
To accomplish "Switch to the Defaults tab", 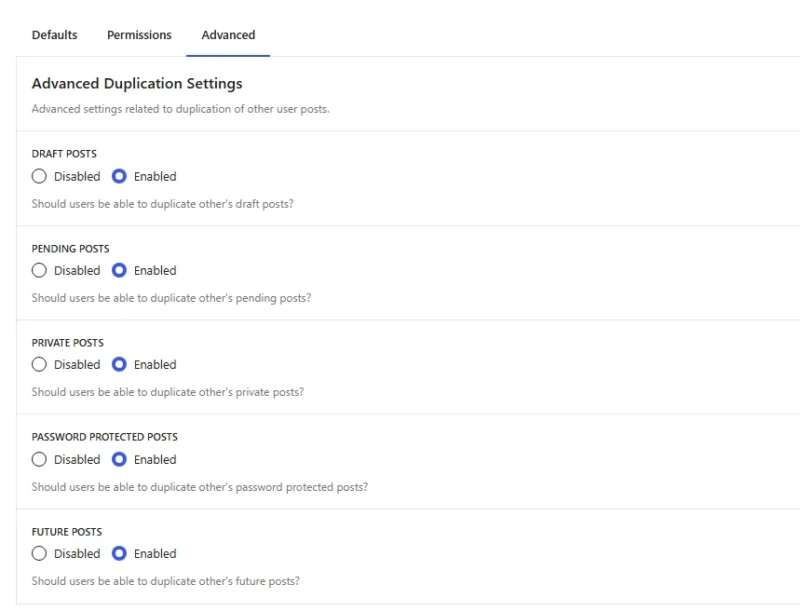I will pos(54,35).
